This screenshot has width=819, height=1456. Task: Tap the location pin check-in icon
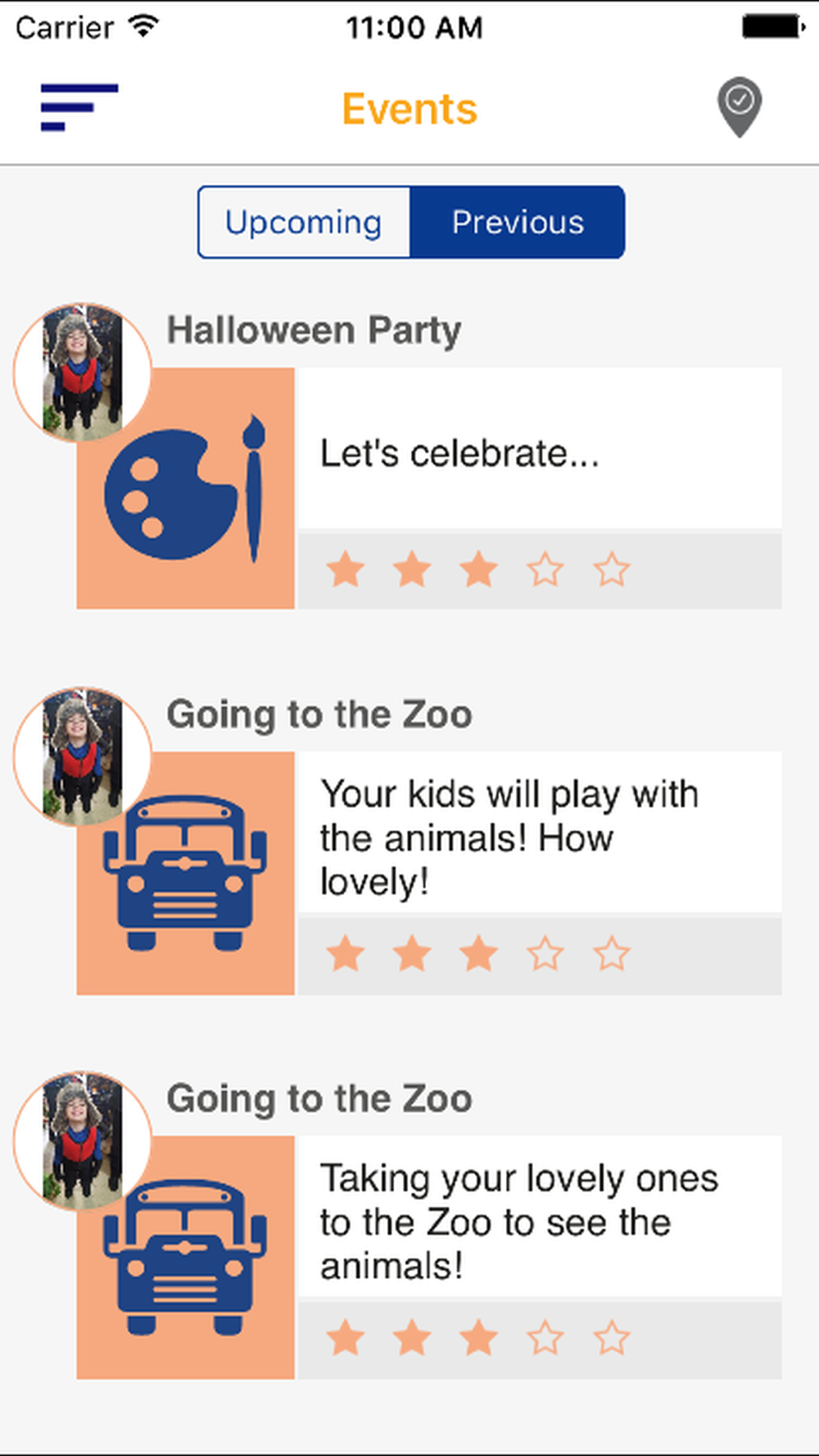740,106
